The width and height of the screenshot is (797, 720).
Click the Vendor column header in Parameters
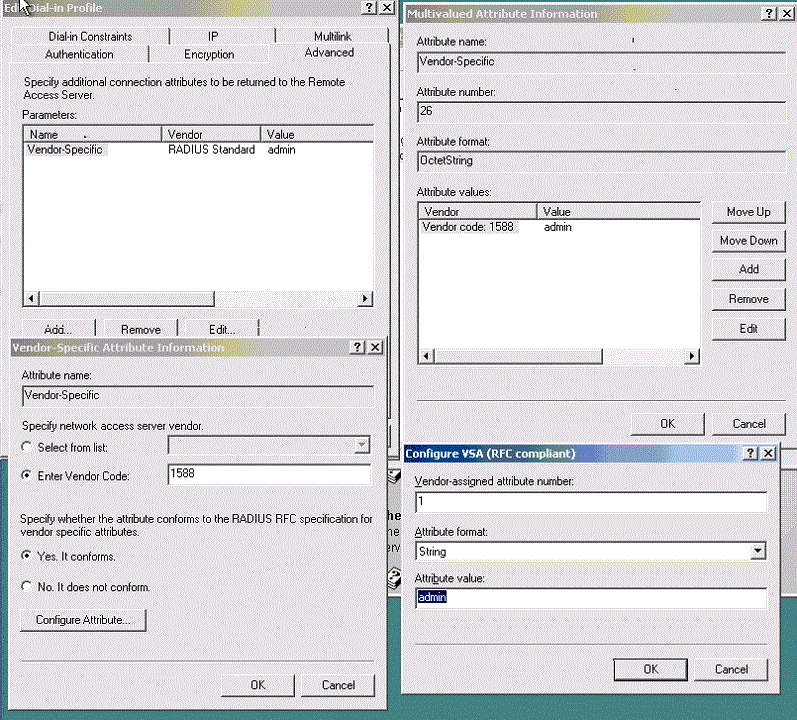coord(210,134)
